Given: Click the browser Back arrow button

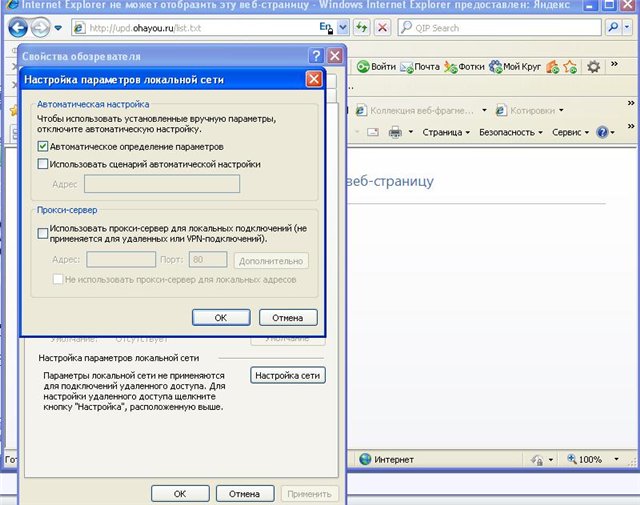Looking at the screenshot, I should [x=17, y=28].
